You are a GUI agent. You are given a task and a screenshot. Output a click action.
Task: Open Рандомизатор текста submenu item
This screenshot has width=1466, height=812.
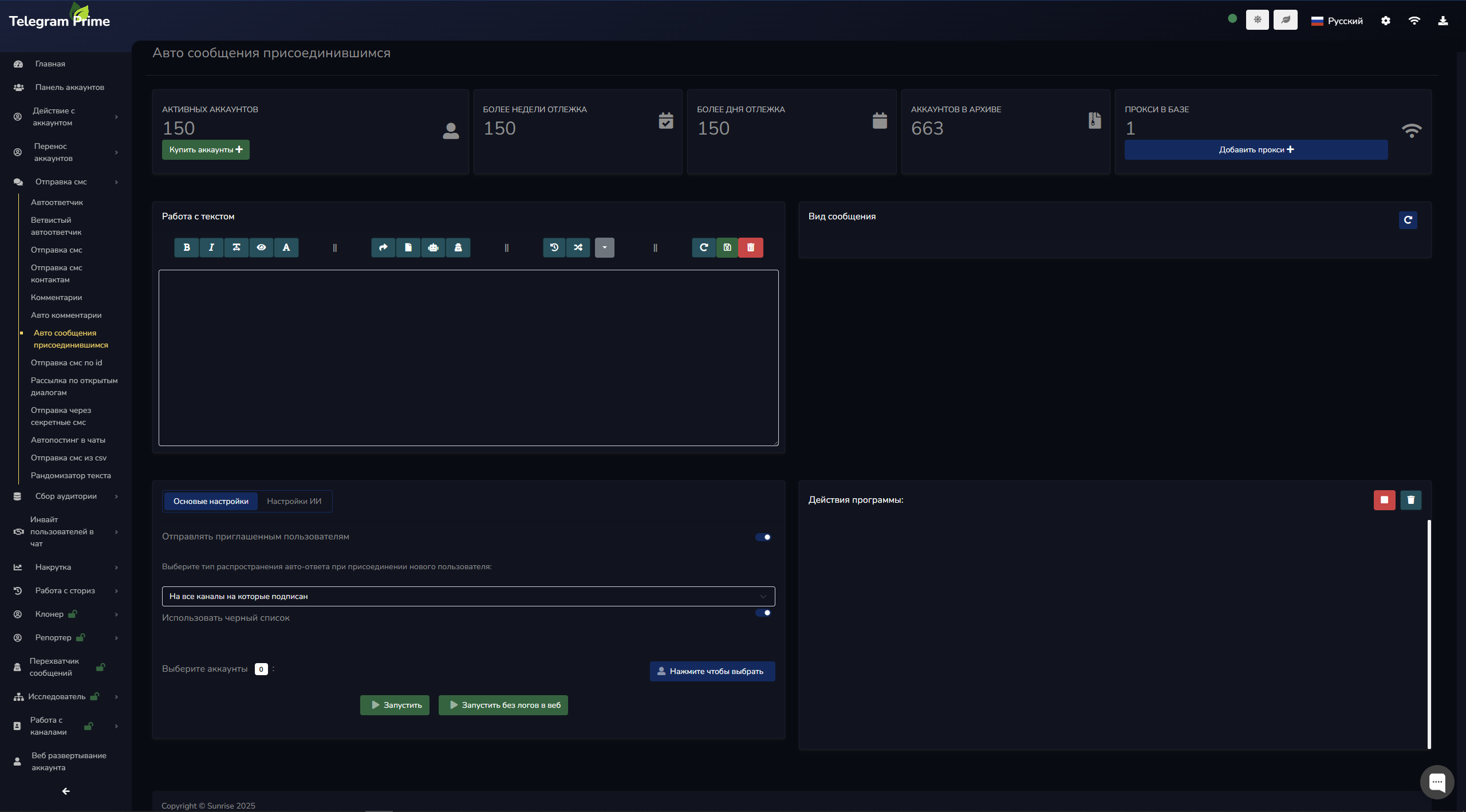click(71, 476)
